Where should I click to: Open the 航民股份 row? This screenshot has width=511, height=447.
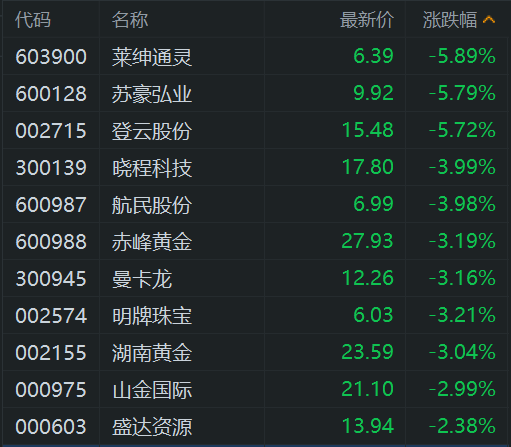point(255,204)
